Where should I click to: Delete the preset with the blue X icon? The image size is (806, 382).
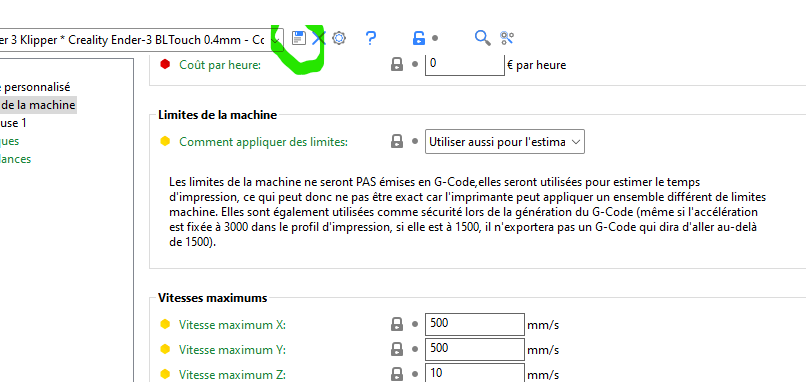coord(319,38)
